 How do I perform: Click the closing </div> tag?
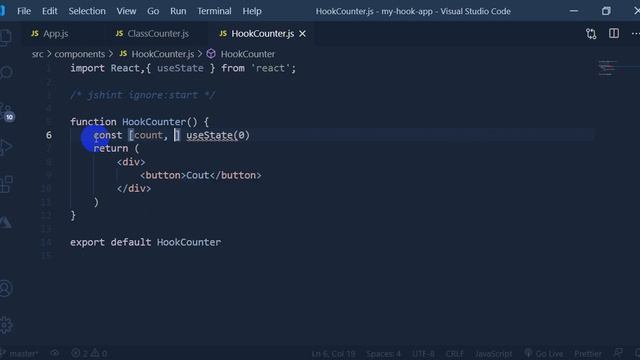134,189
